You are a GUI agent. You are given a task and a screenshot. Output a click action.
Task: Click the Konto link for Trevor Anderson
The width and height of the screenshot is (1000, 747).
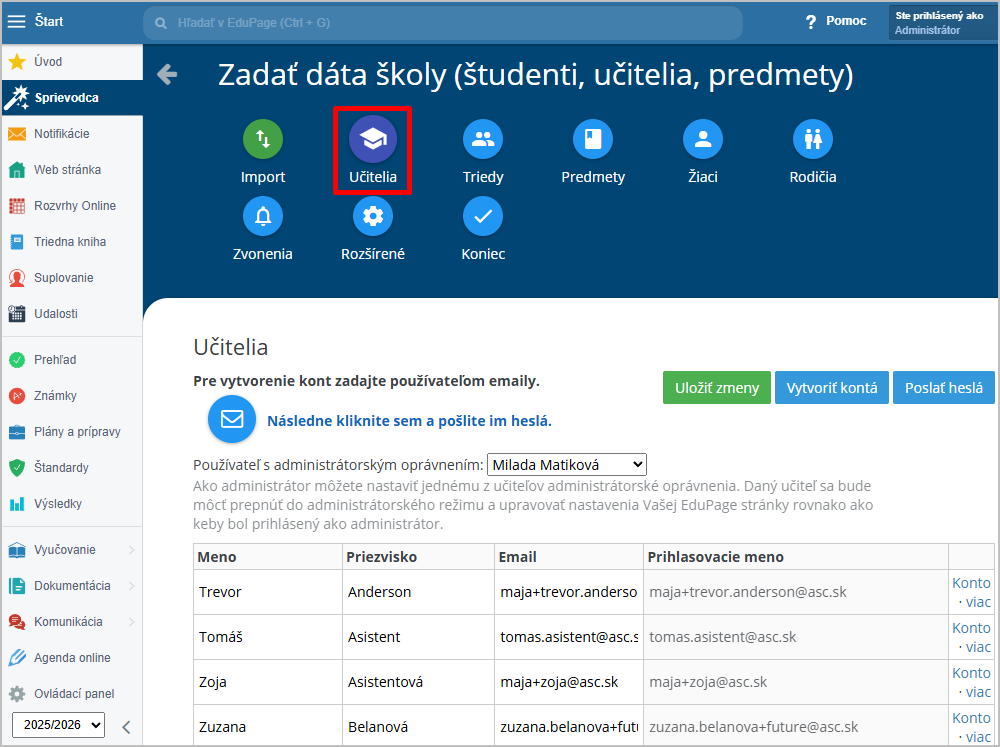[x=970, y=583]
